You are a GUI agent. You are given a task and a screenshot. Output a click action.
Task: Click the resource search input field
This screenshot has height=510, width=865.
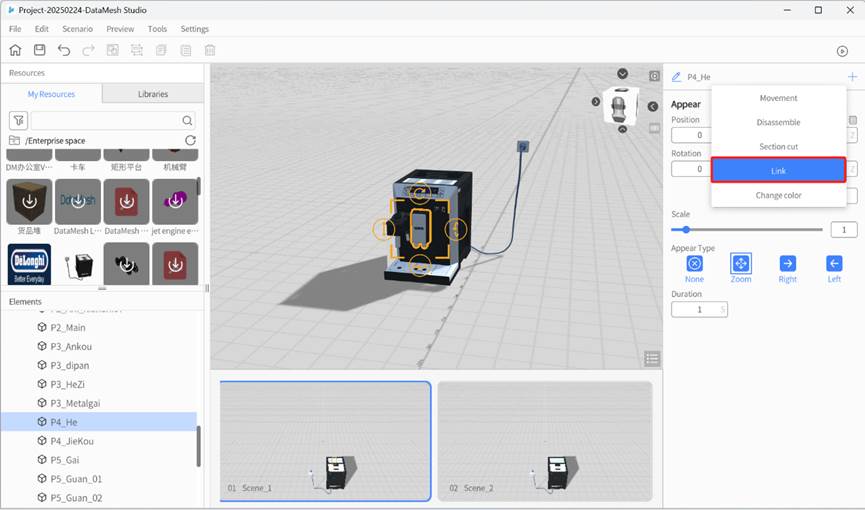[113, 120]
